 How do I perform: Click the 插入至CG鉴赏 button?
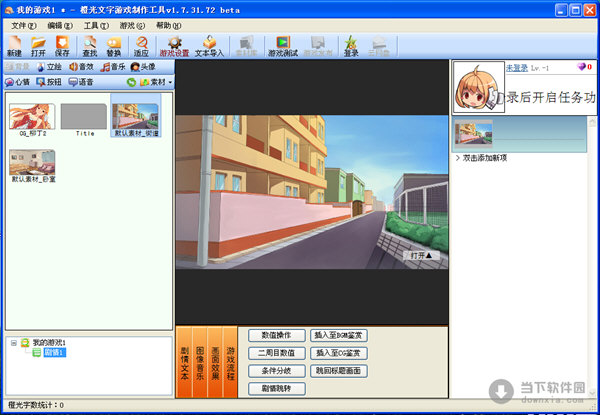pyautogui.click(x=339, y=353)
